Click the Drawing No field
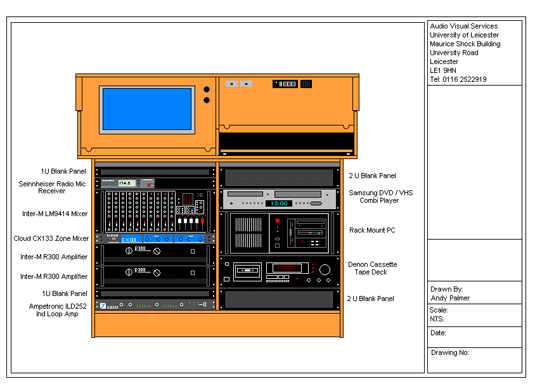The image size is (535, 386). (x=475, y=360)
